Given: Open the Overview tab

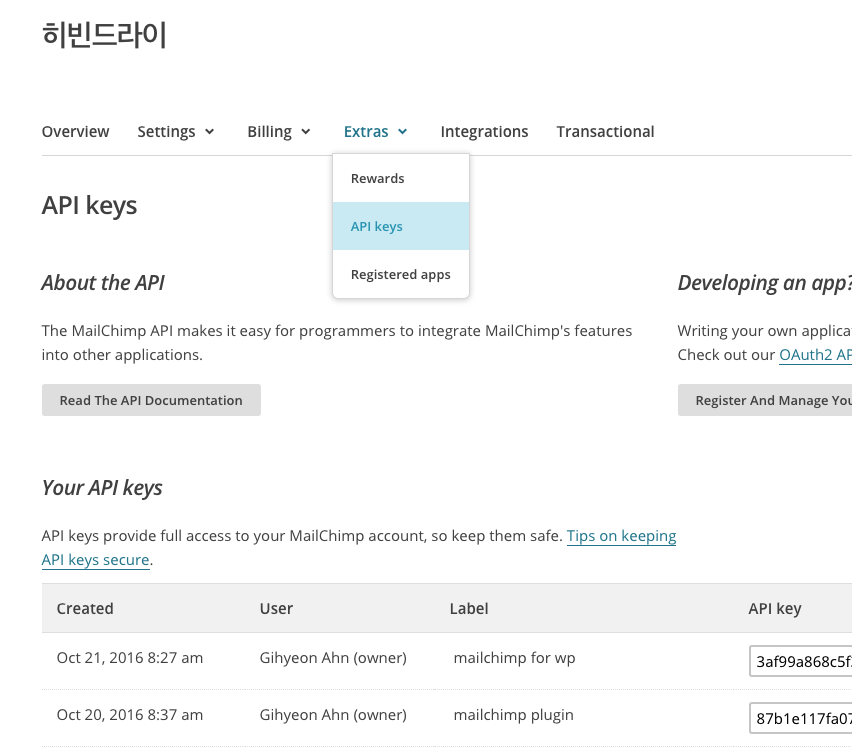Looking at the screenshot, I should click(x=76, y=132).
